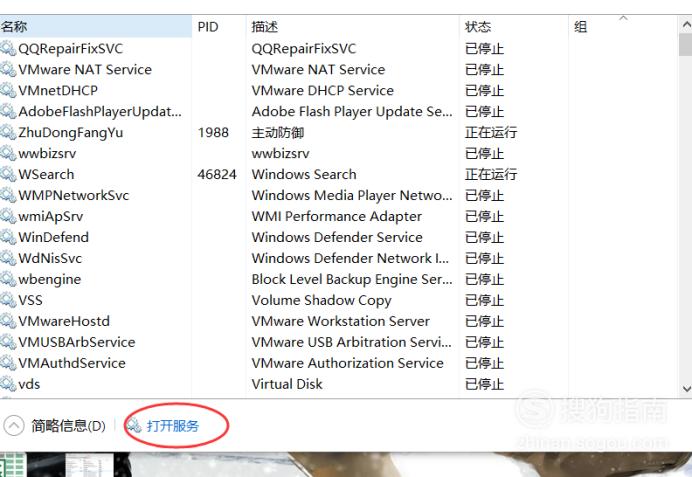Click the WinDefend service gear icon

click(8, 237)
